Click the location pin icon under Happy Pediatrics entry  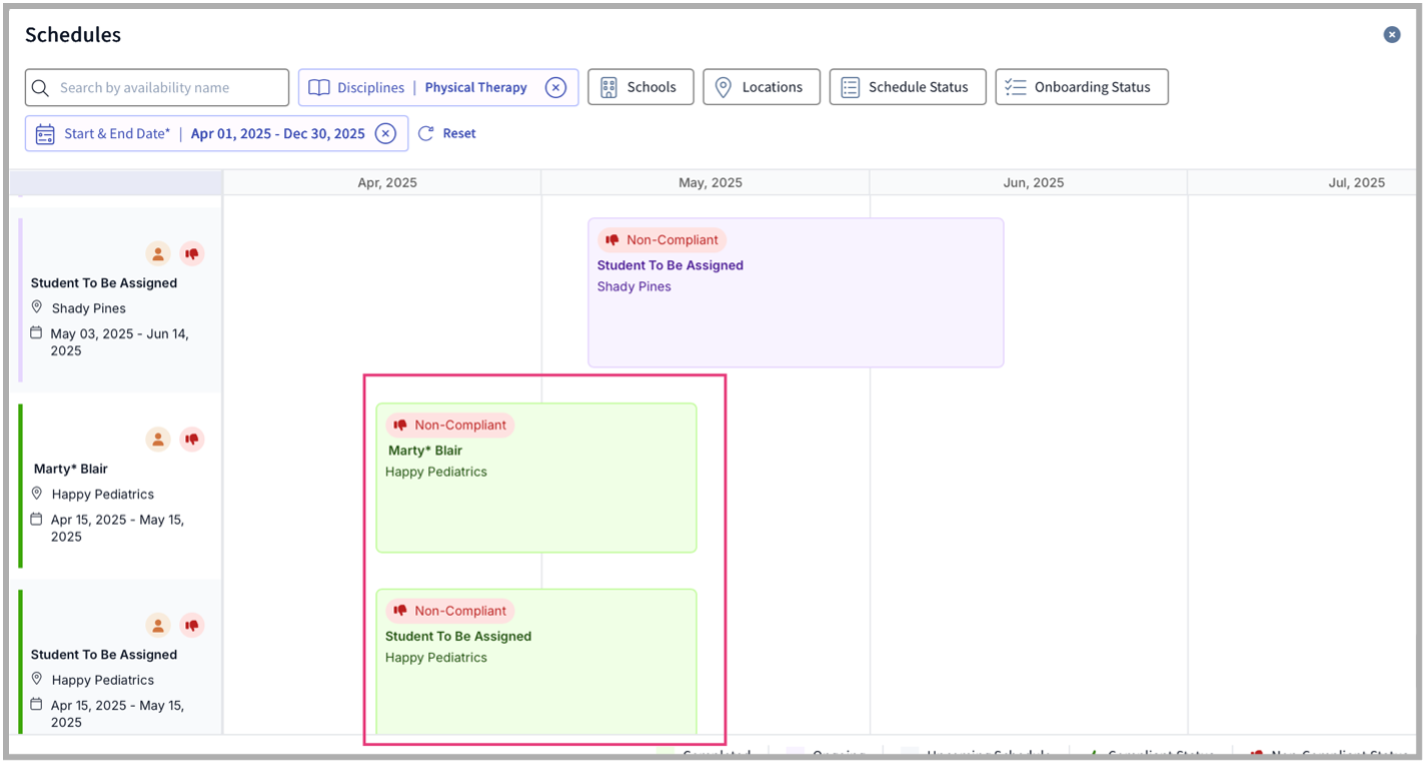click(38, 493)
